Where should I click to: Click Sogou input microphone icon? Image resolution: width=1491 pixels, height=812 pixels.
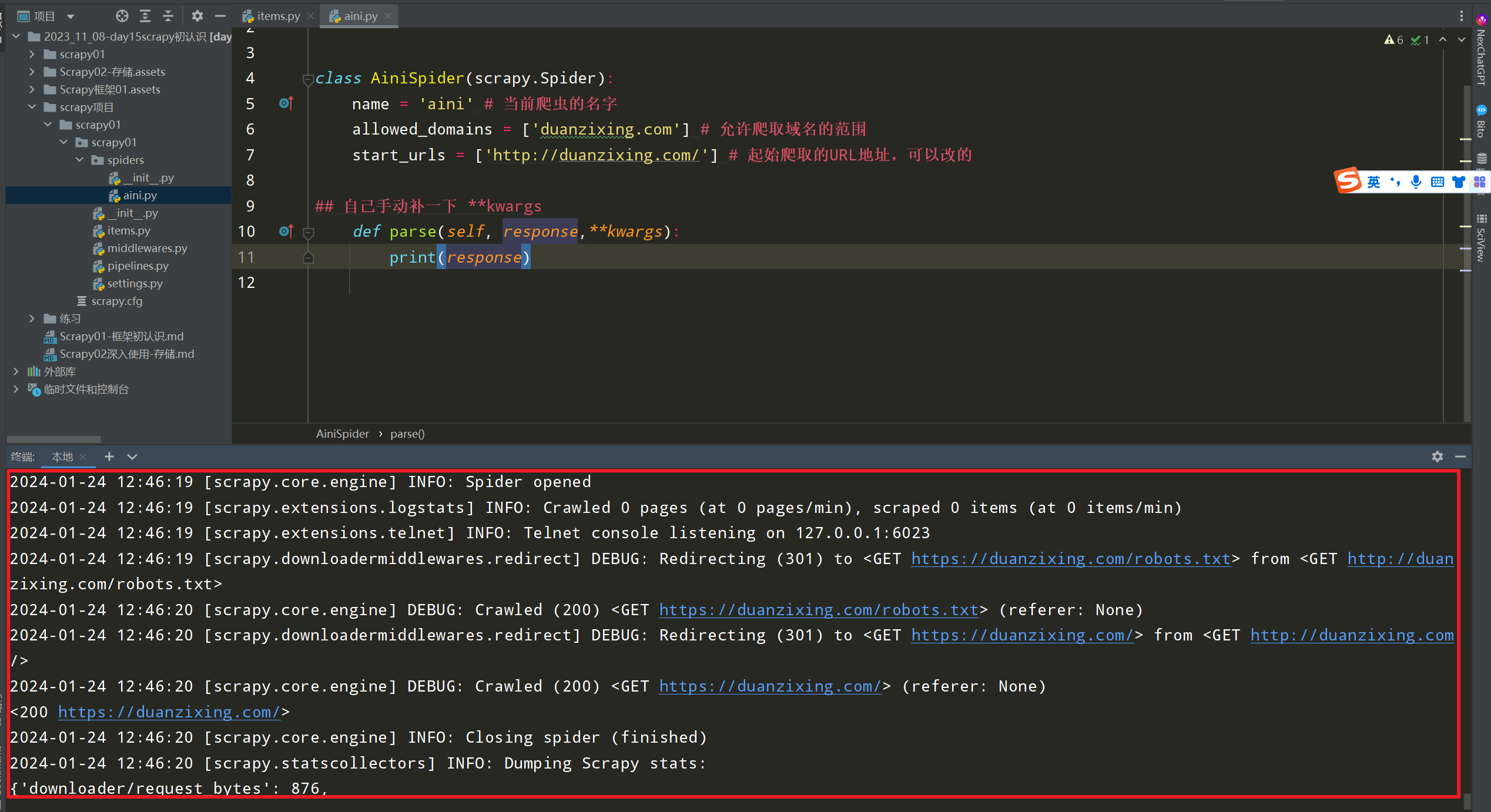click(1416, 182)
